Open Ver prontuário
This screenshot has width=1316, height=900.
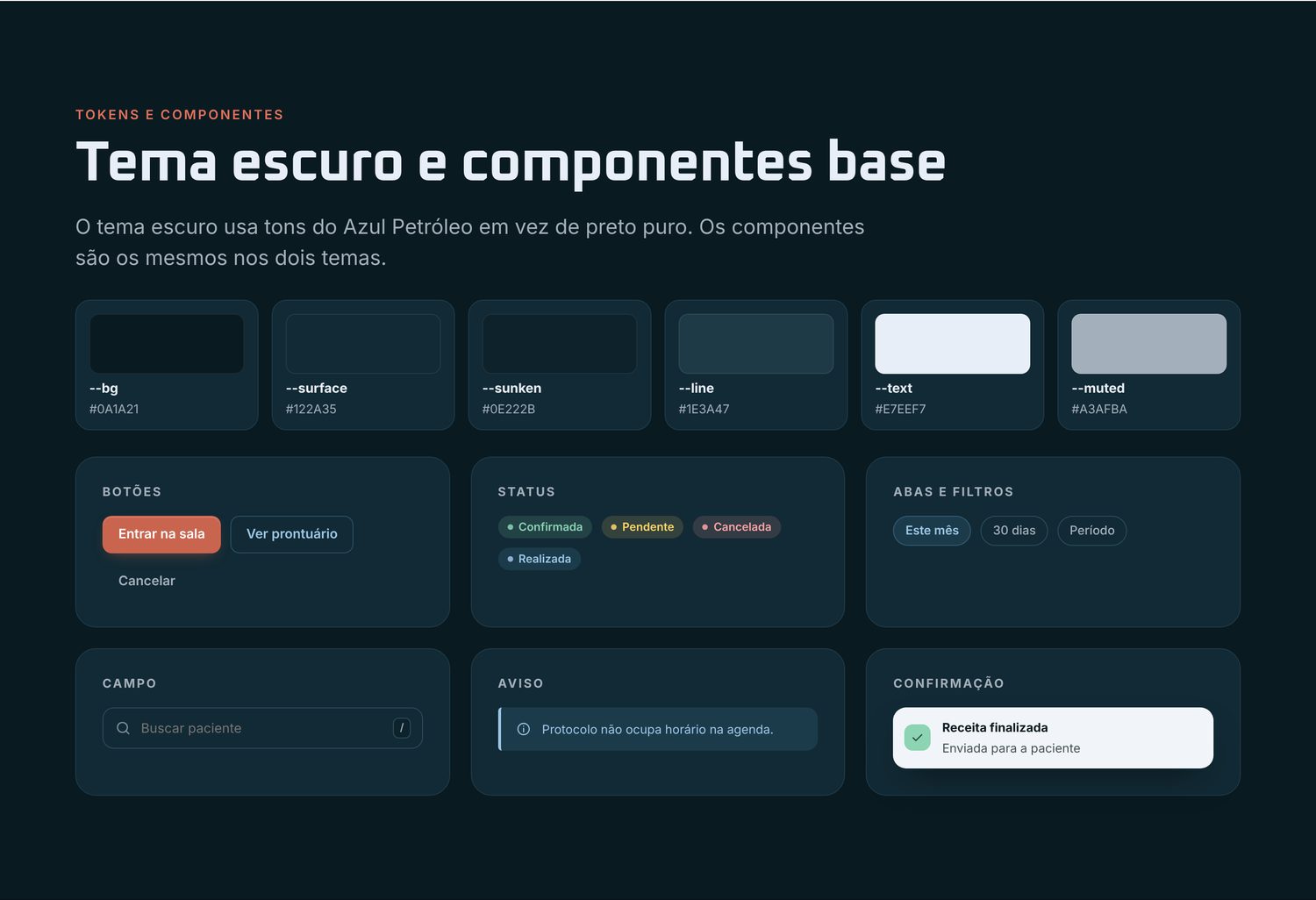pos(292,534)
